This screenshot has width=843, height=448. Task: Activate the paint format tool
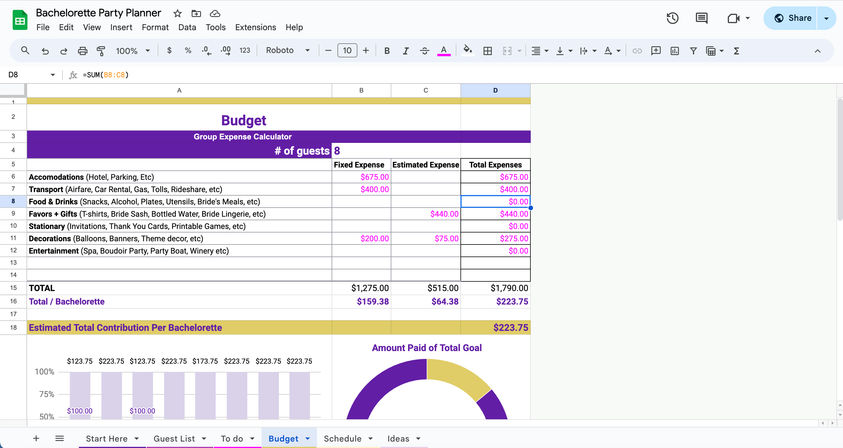(101, 51)
